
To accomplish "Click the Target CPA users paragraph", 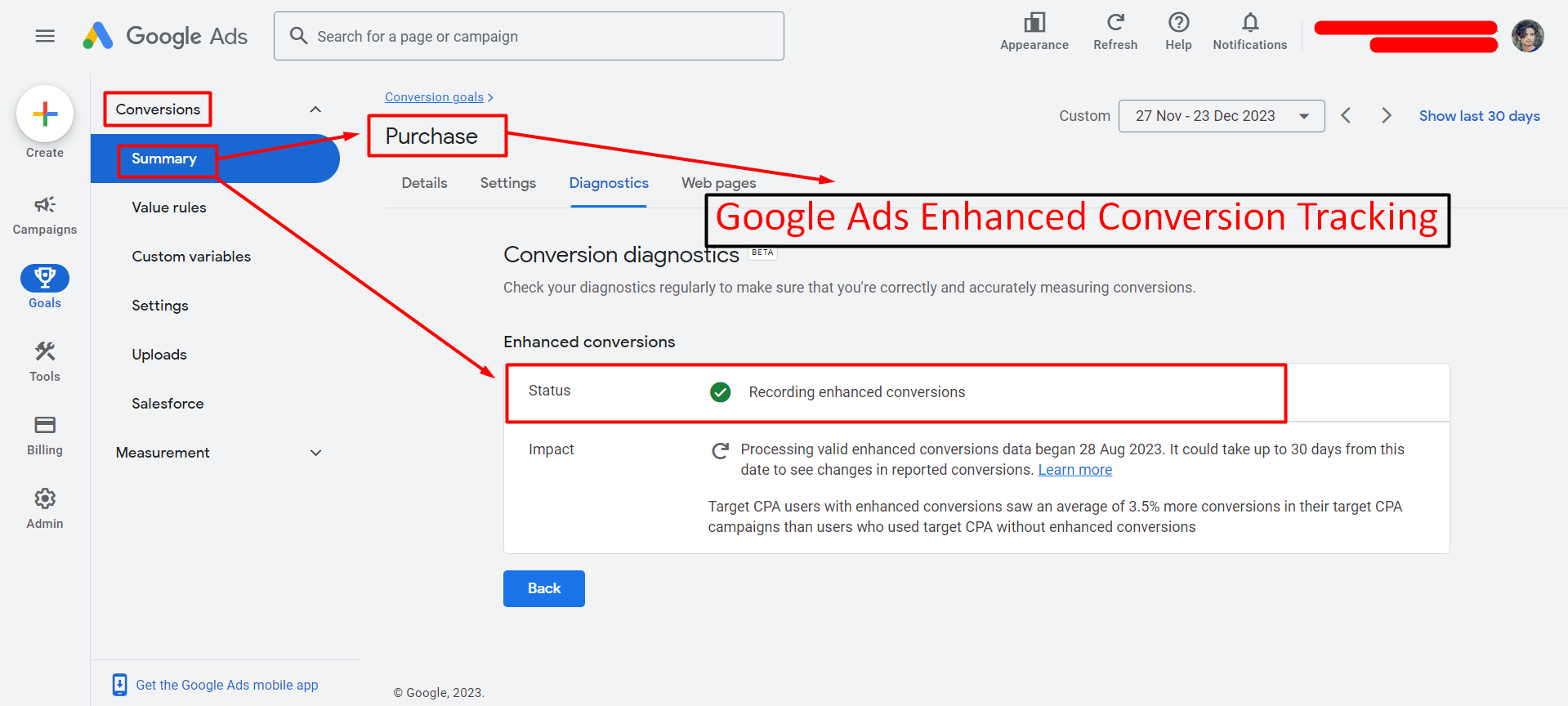I will [x=1055, y=516].
